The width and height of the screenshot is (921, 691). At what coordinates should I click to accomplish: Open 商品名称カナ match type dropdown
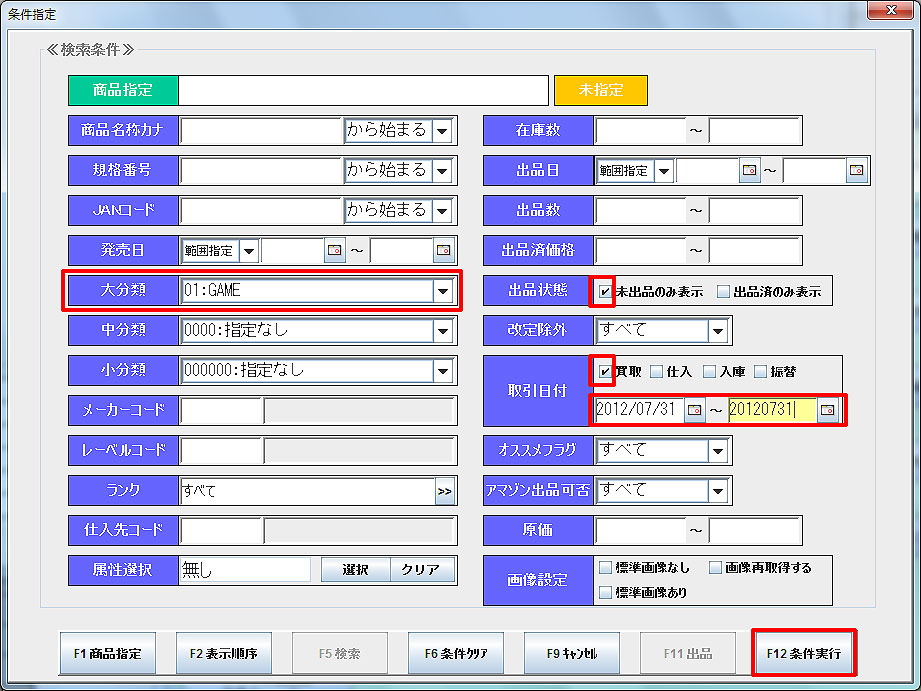pos(443,130)
